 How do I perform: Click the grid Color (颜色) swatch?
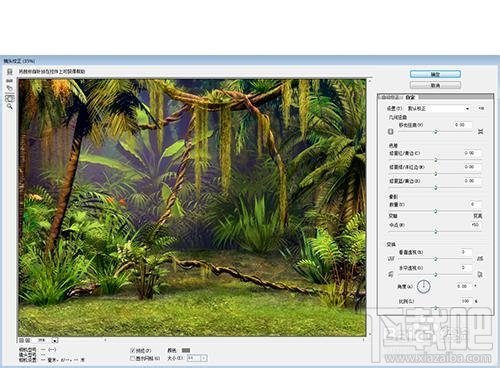tap(186, 350)
